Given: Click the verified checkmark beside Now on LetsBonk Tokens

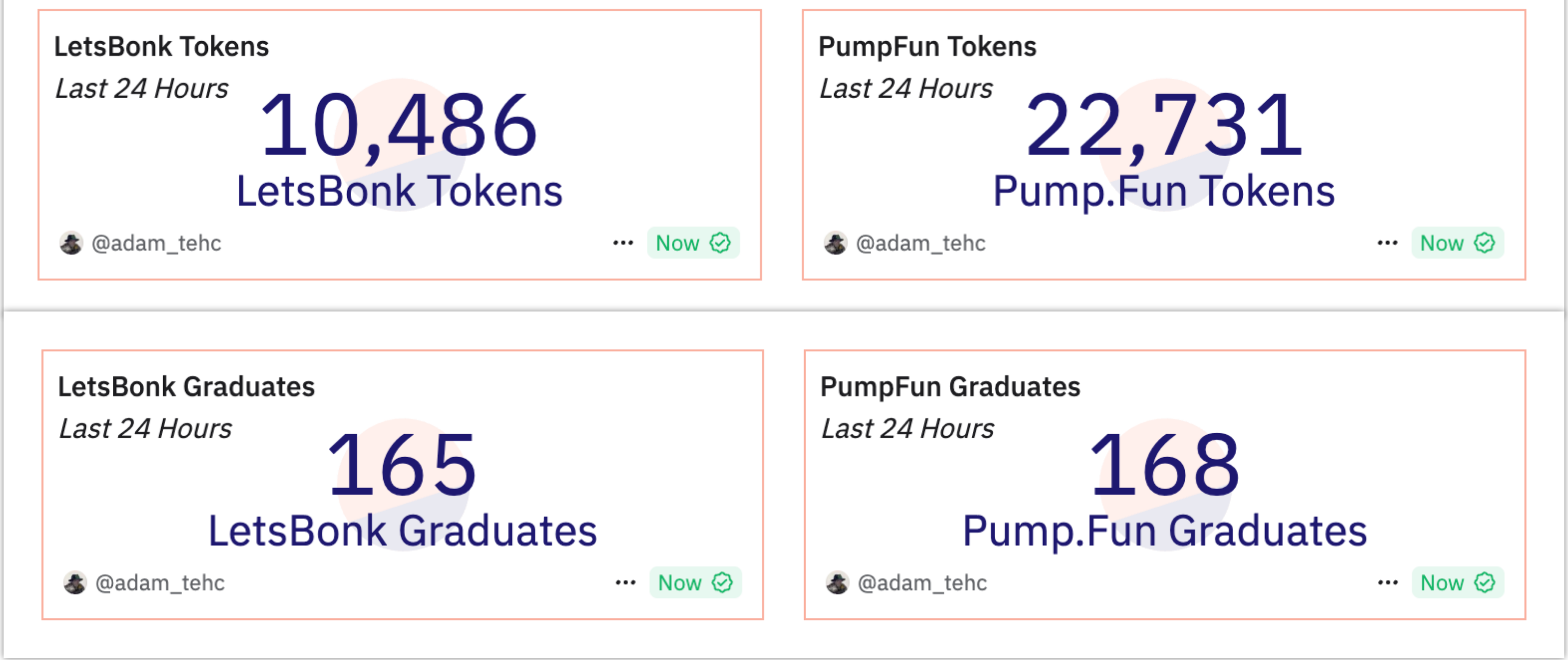Looking at the screenshot, I should (x=721, y=243).
